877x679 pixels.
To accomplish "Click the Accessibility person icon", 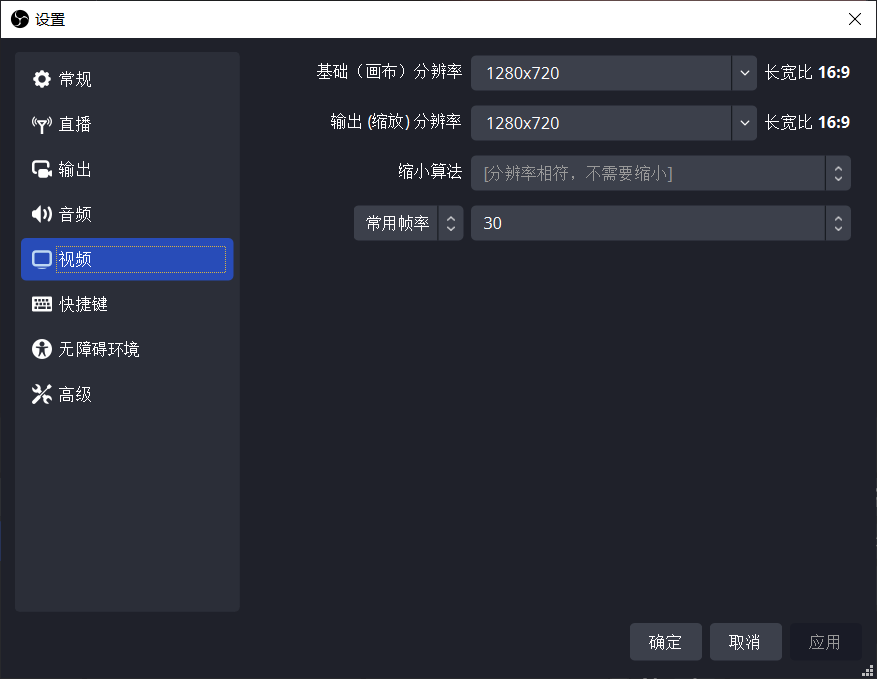I will pos(41,349).
